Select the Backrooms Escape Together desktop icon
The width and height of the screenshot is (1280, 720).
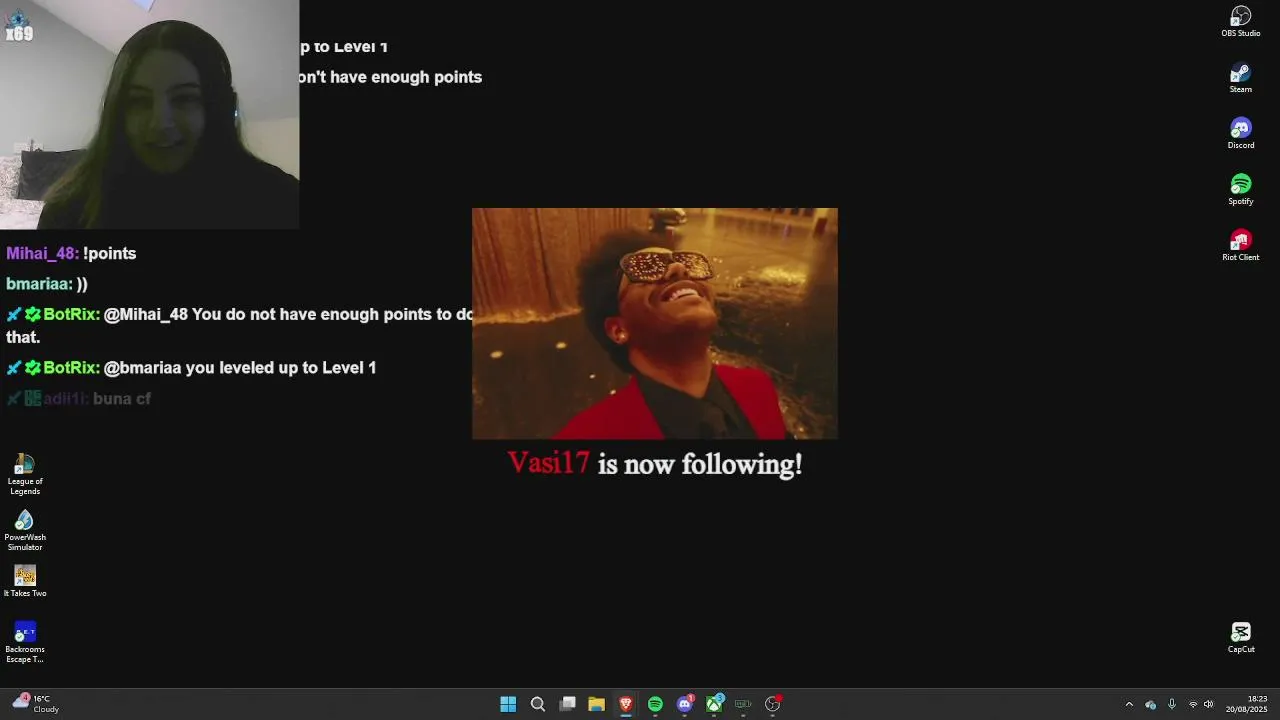click(x=25, y=642)
